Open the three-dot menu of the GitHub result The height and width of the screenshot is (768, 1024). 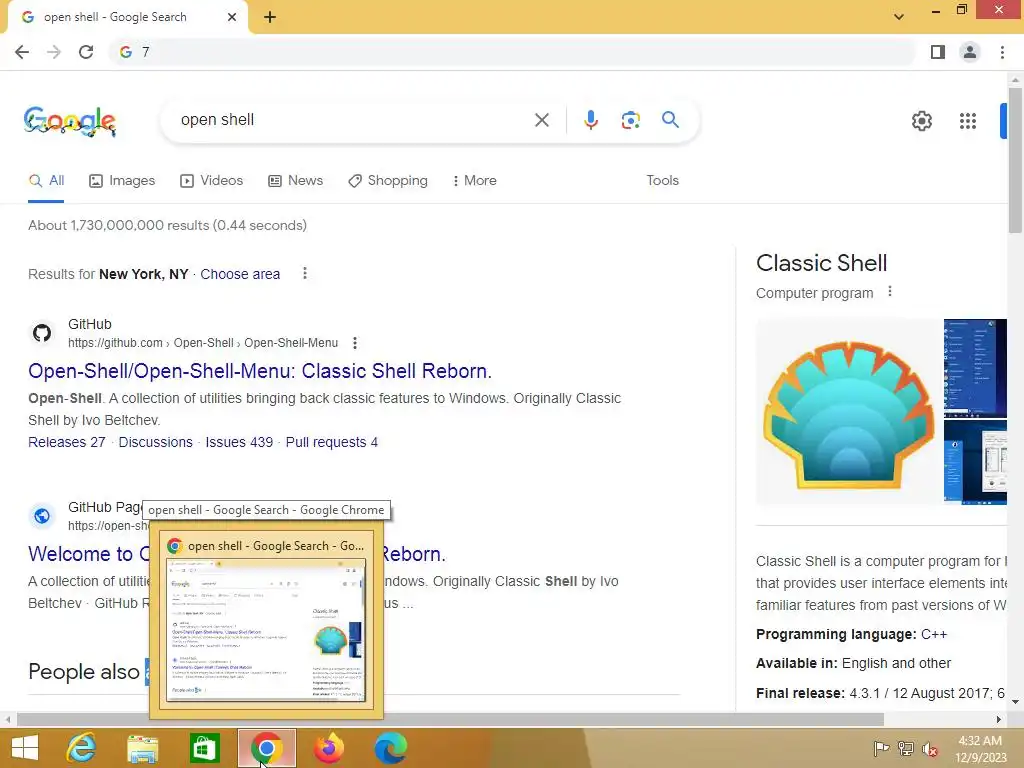pyautogui.click(x=355, y=343)
